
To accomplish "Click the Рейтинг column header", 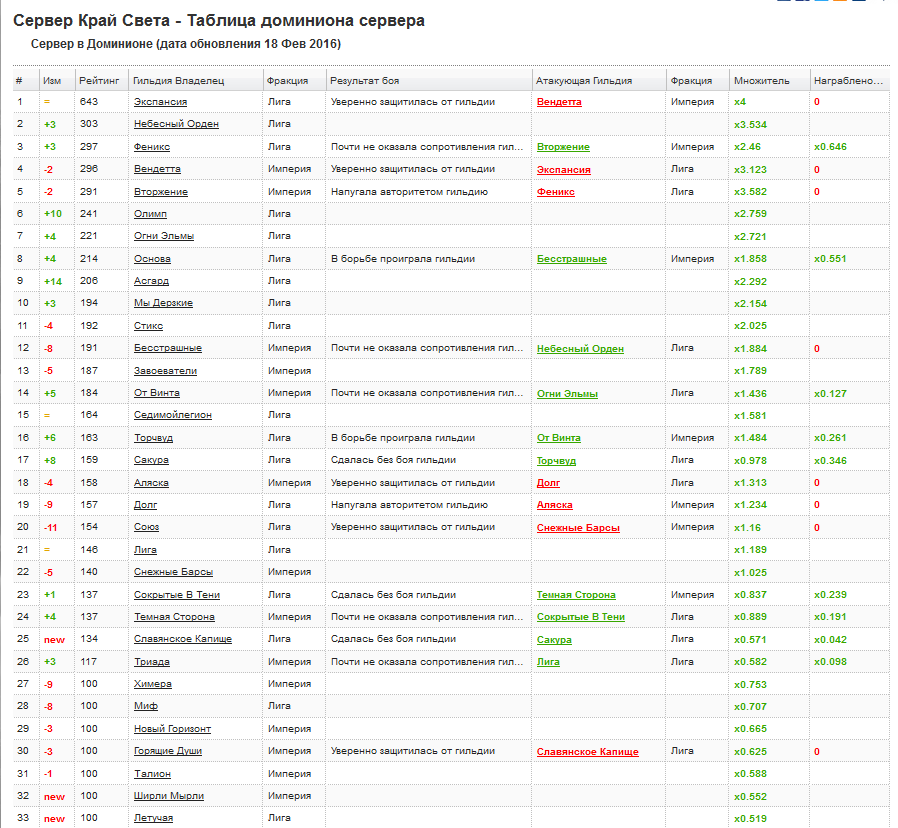I will (99, 81).
